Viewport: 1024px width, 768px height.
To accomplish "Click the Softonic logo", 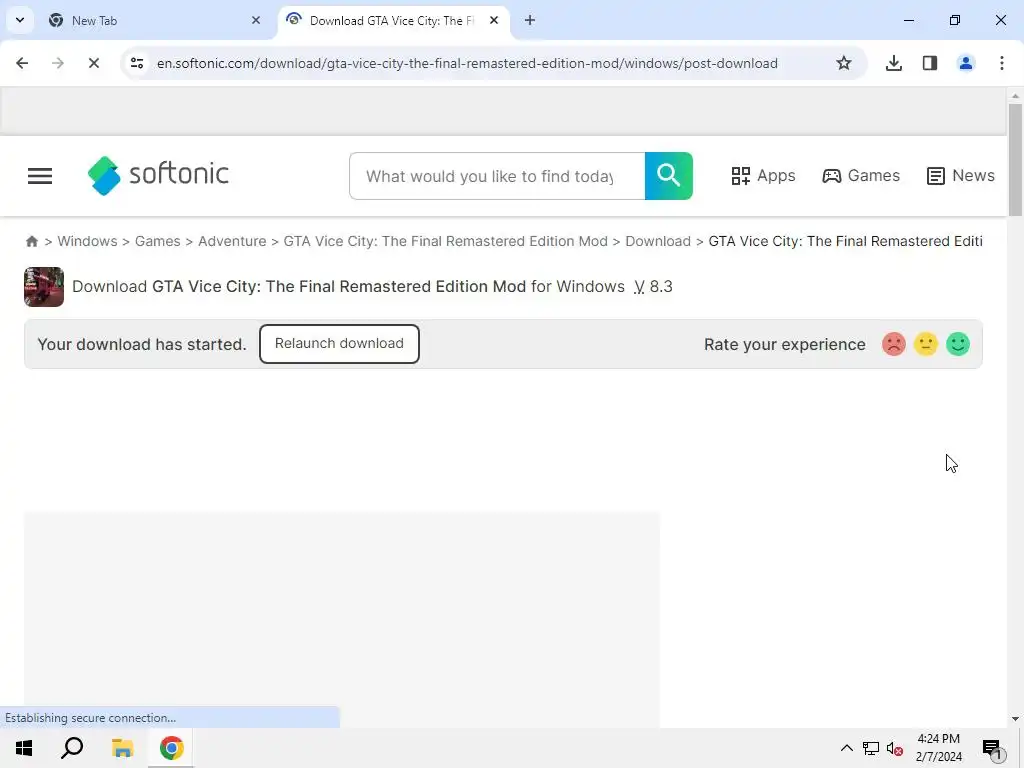I will click(158, 175).
